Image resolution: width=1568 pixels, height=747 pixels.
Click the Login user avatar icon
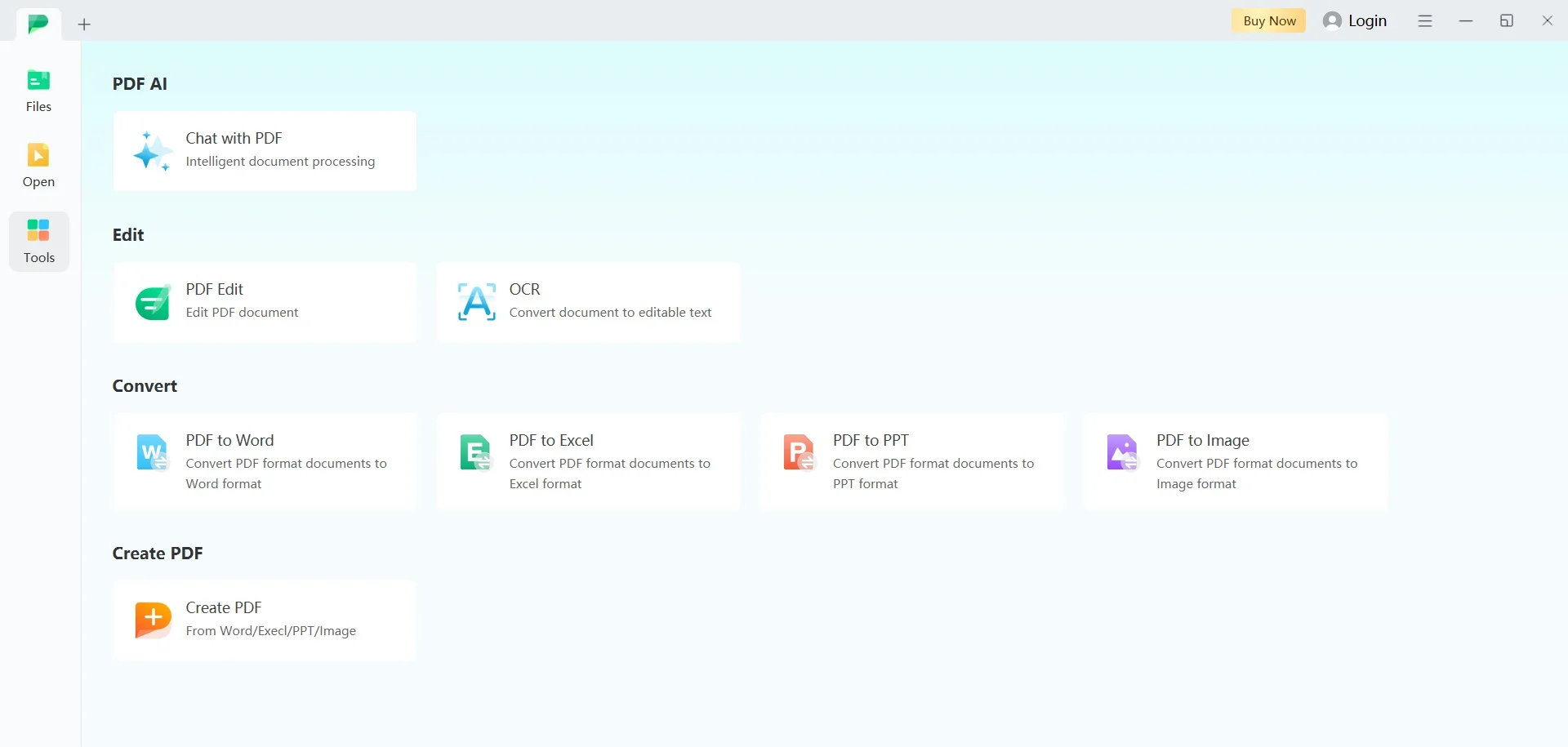1332,21
